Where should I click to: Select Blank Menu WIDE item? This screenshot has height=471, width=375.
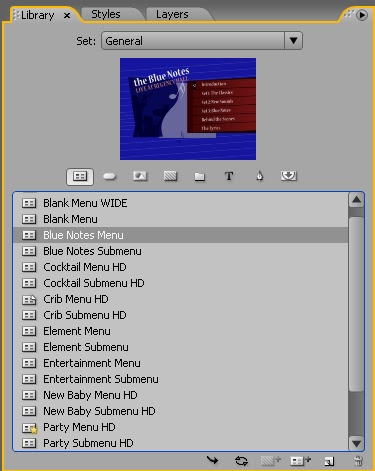[181, 203]
